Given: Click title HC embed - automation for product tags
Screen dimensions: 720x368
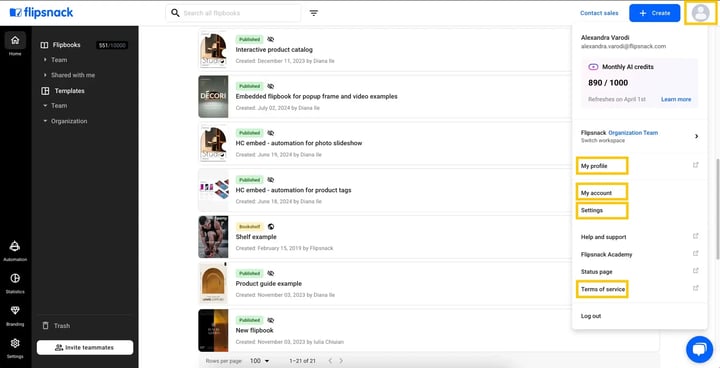Looking at the screenshot, I should click(x=293, y=190).
